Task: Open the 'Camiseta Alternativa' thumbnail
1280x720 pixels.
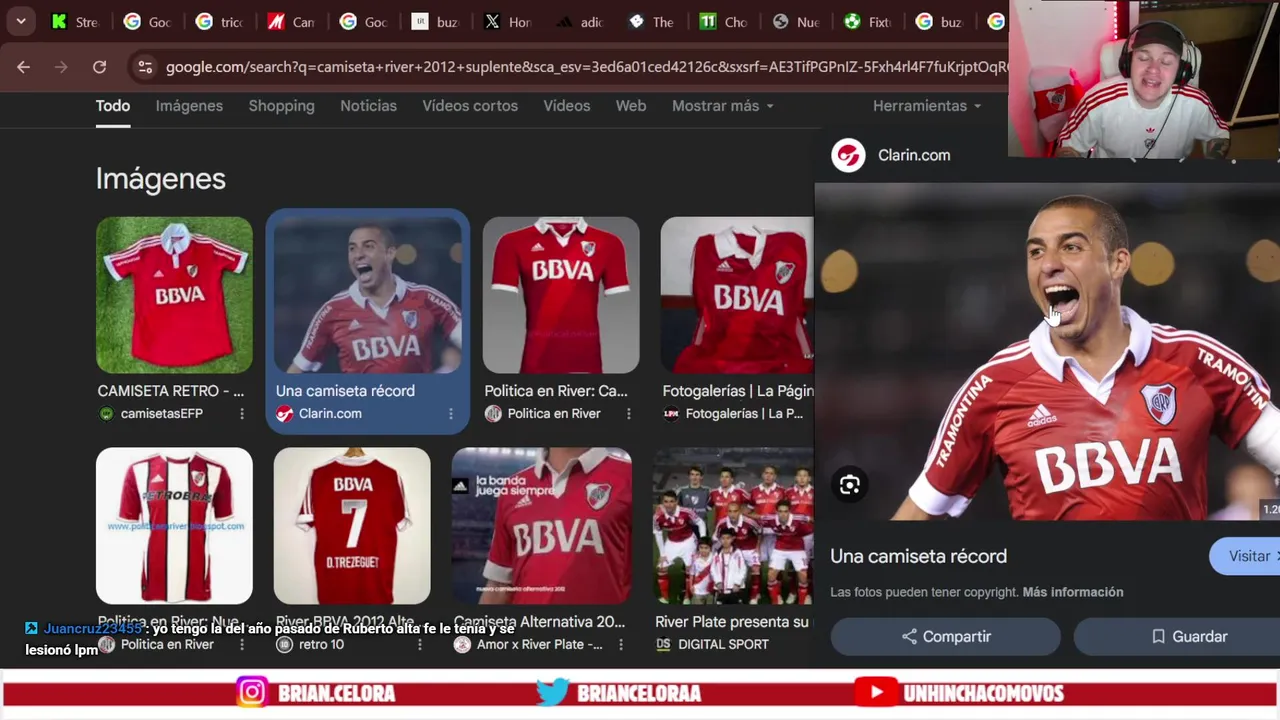Action: [x=541, y=526]
